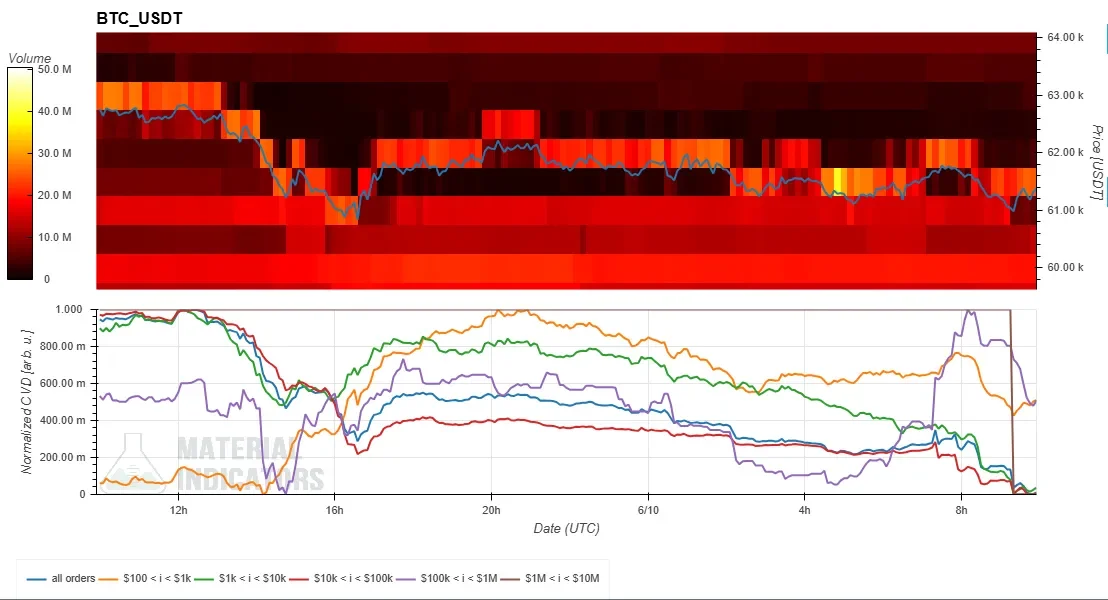Toggle the 'all orders' legend label
The image size is (1108, 600).
pos(73,578)
